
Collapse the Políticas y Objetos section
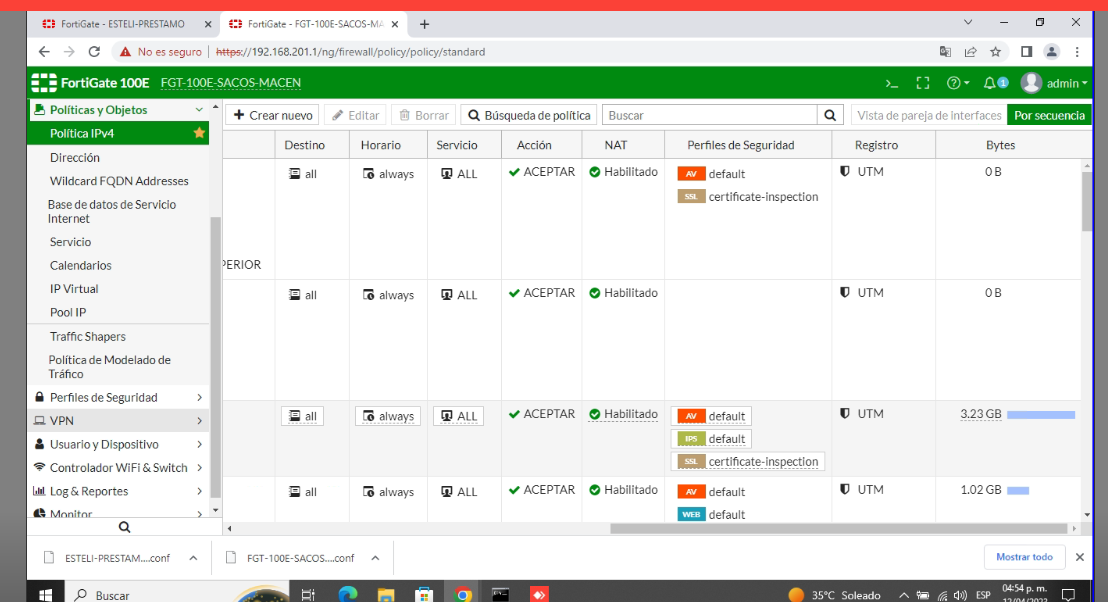[199, 110]
